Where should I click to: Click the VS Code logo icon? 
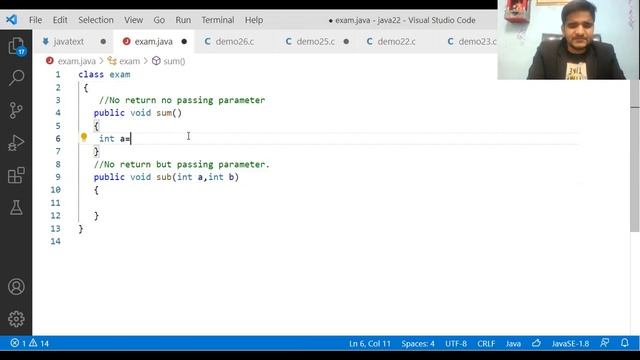pos(11,20)
